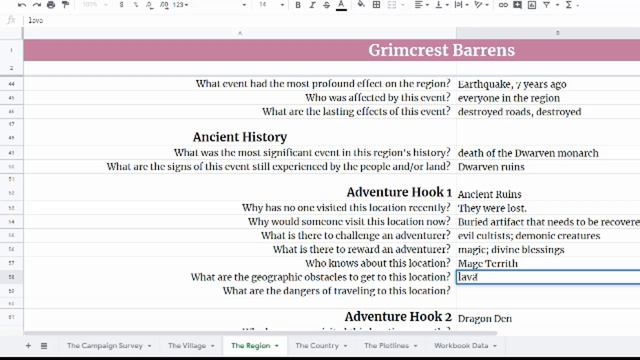
Task: Open The Campaign Survey tab dropdown arrow
Action: [149, 346]
